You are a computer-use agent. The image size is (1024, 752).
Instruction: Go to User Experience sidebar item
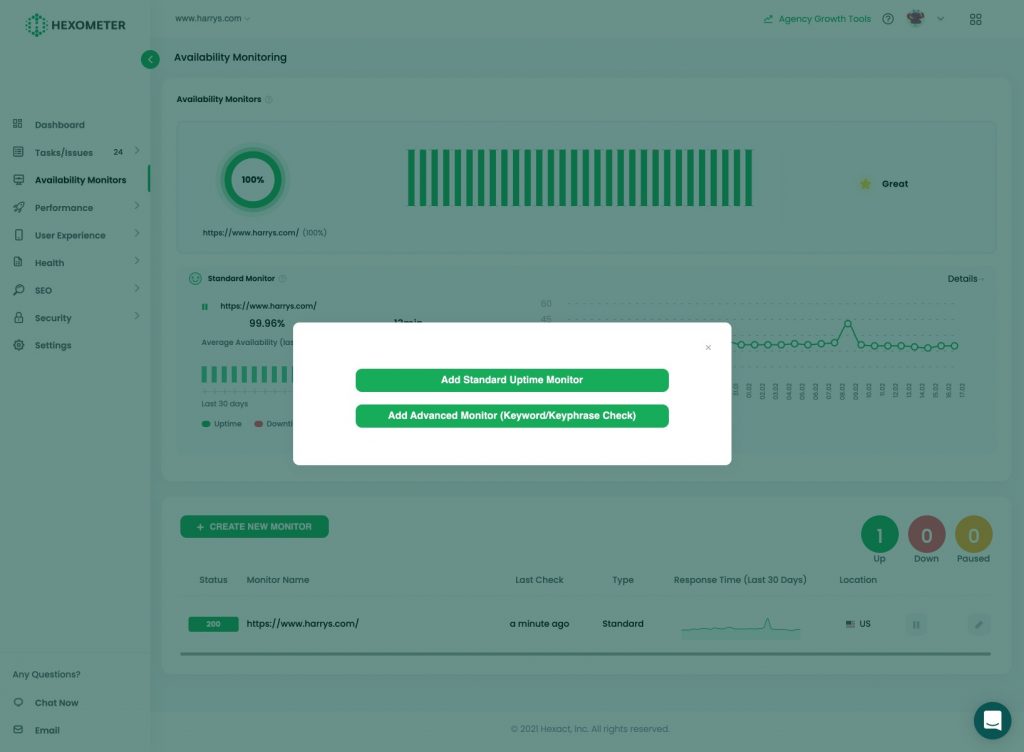tap(70, 235)
